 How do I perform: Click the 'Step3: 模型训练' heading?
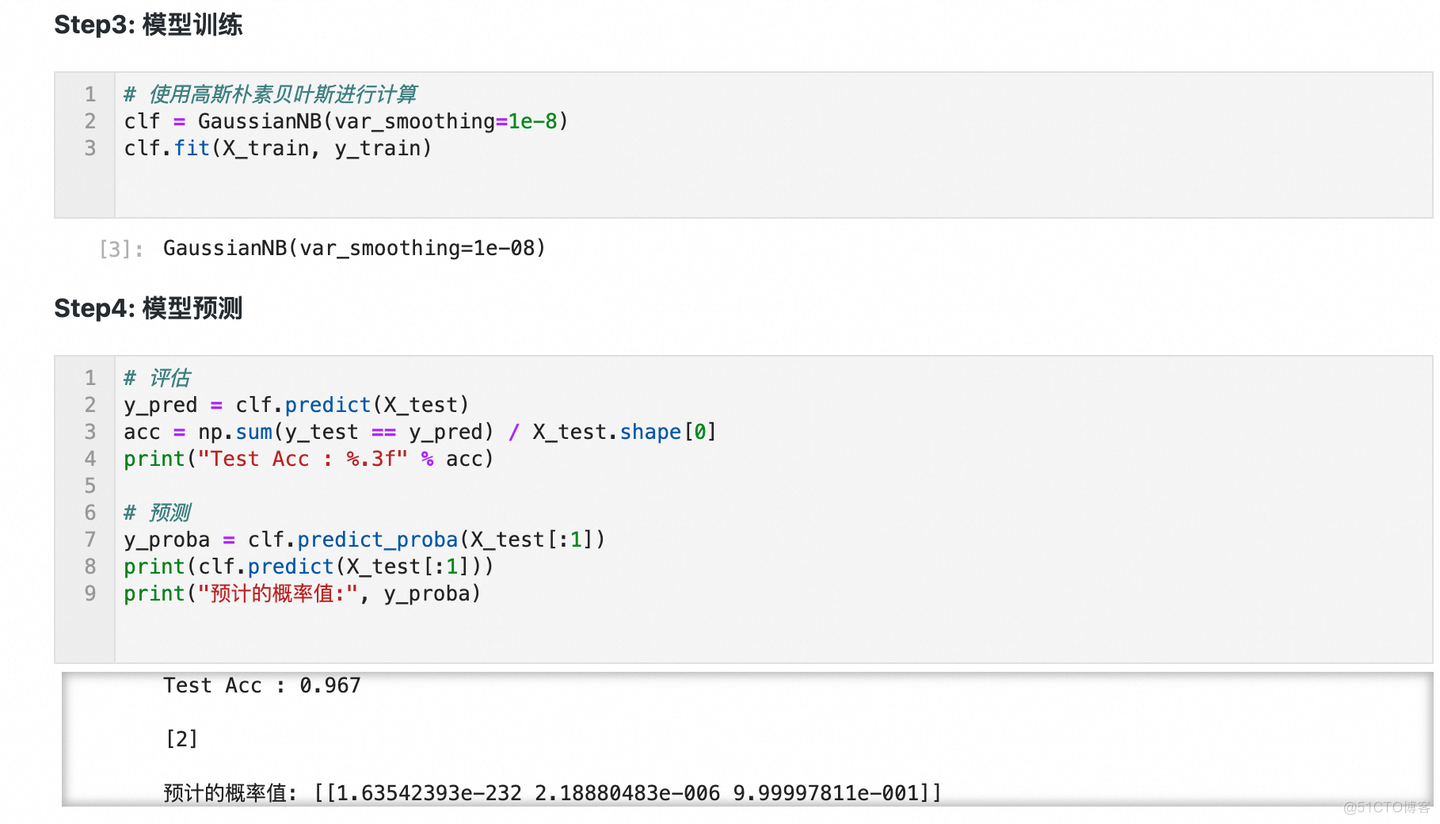(148, 26)
